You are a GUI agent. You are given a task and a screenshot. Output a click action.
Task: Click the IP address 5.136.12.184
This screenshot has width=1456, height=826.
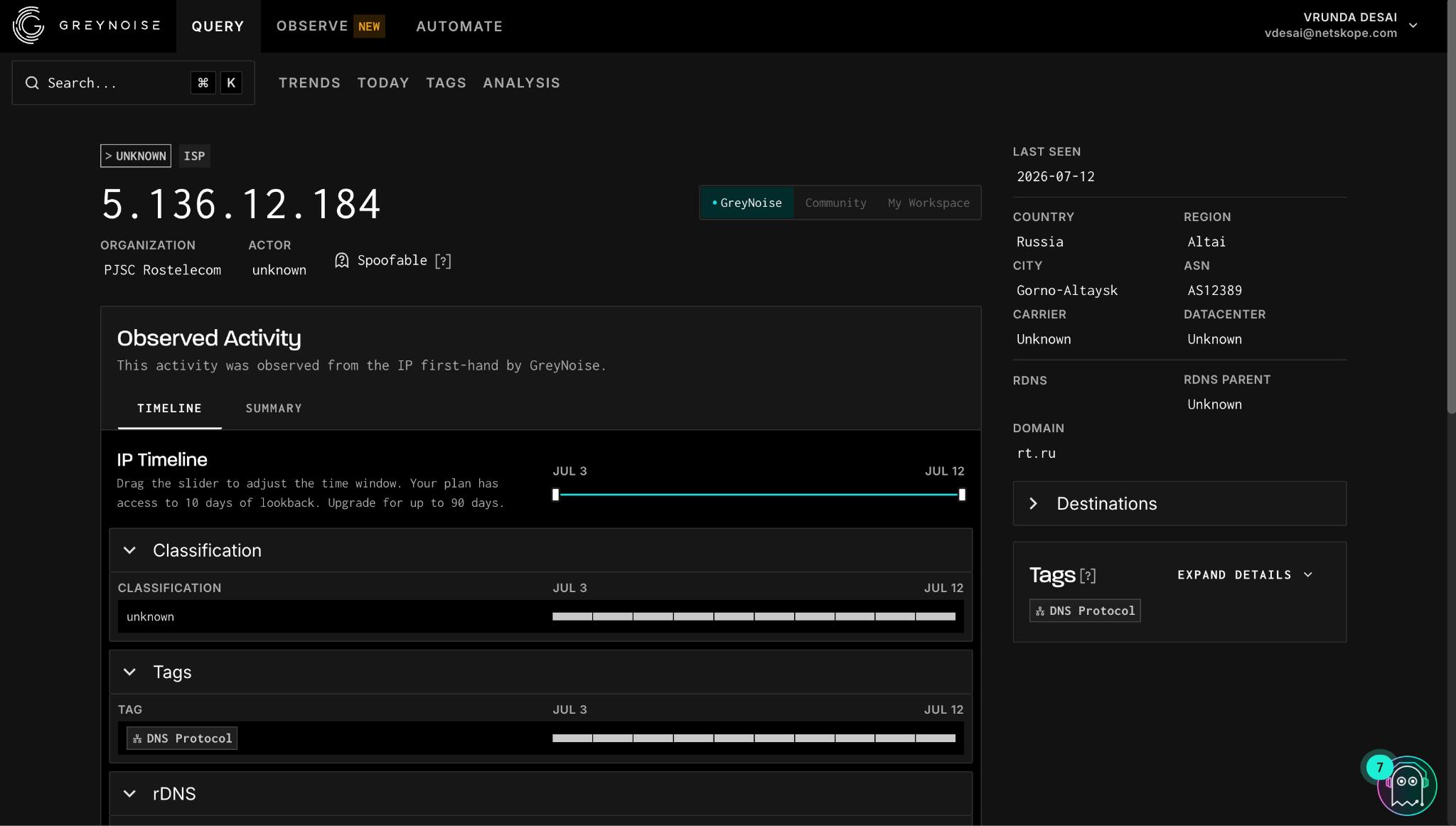click(241, 205)
